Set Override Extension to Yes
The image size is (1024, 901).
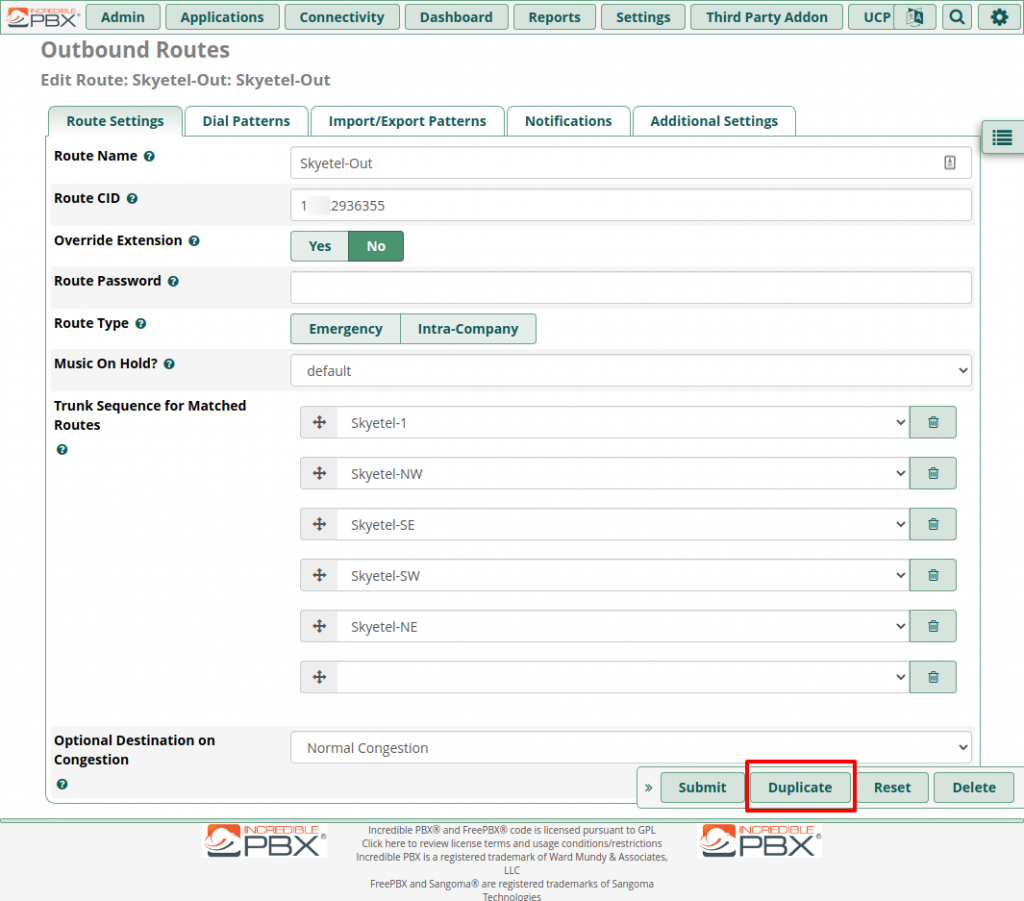click(319, 246)
